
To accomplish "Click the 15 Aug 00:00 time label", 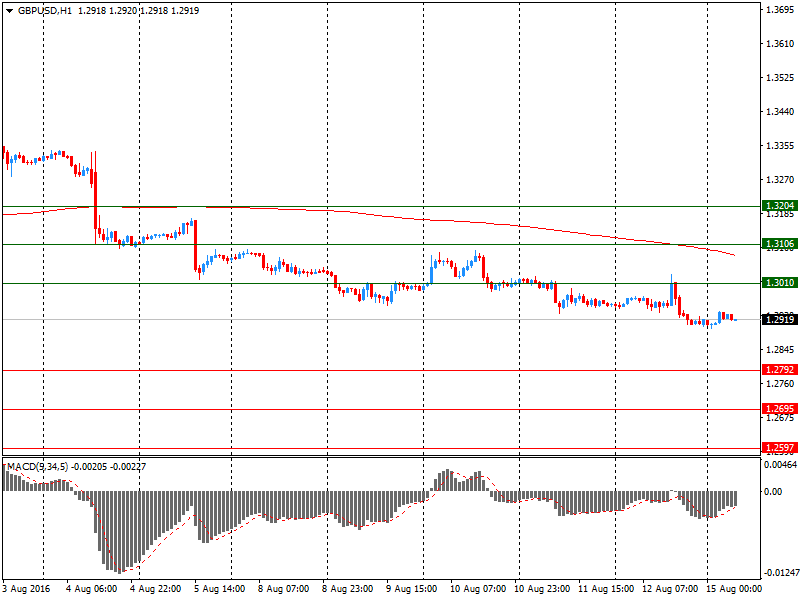I will coord(734,589).
